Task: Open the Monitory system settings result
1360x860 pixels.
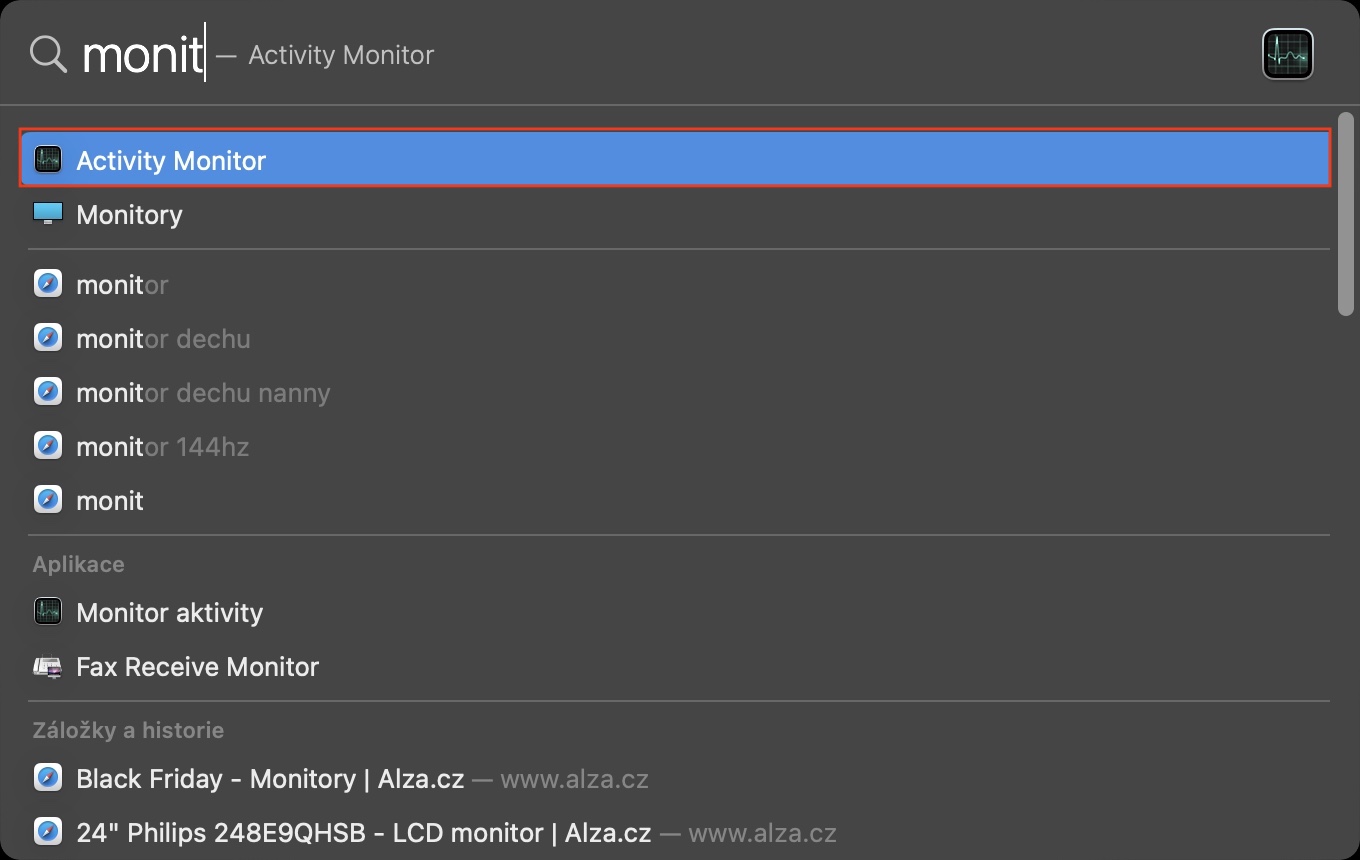Action: [x=130, y=215]
